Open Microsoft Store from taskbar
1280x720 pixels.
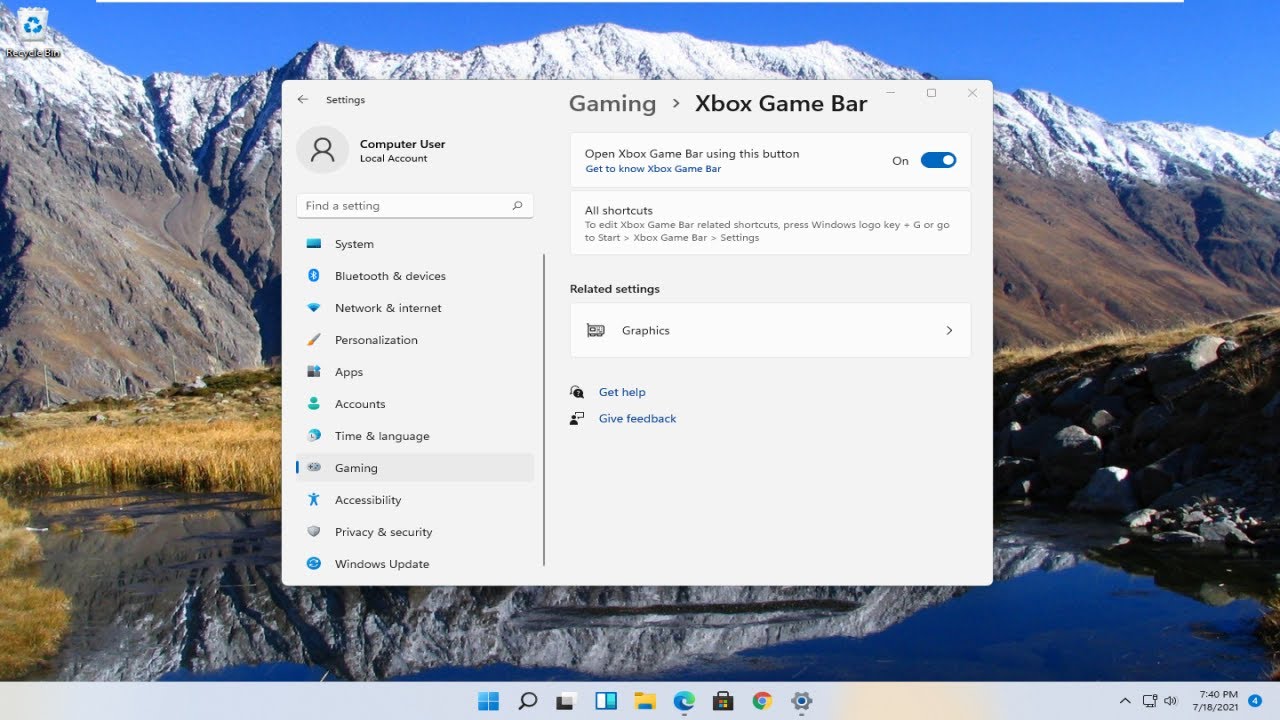click(723, 701)
